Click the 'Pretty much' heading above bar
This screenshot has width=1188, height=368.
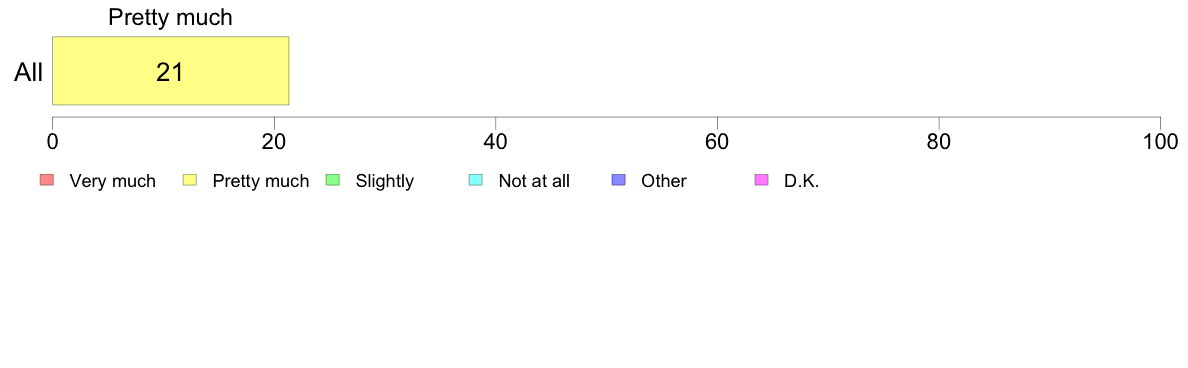[170, 18]
